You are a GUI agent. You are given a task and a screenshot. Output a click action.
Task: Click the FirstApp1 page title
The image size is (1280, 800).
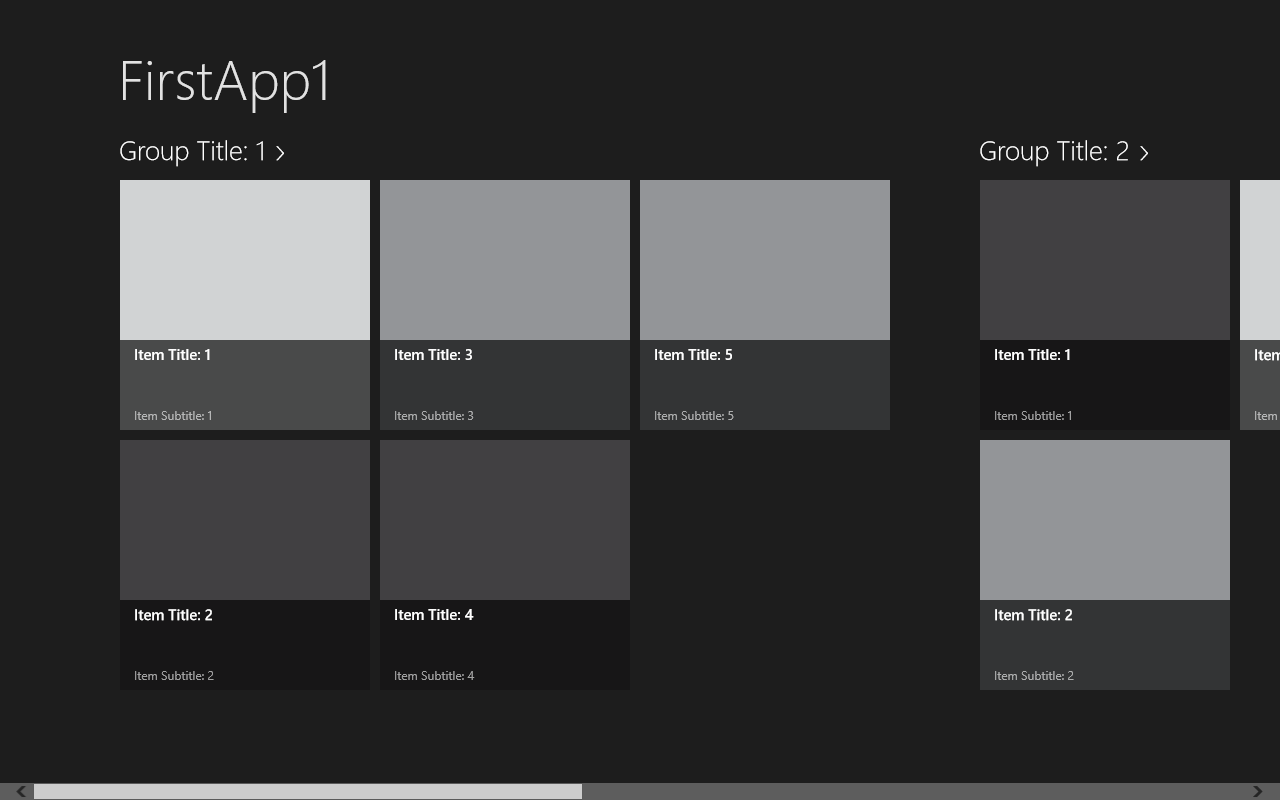225,81
